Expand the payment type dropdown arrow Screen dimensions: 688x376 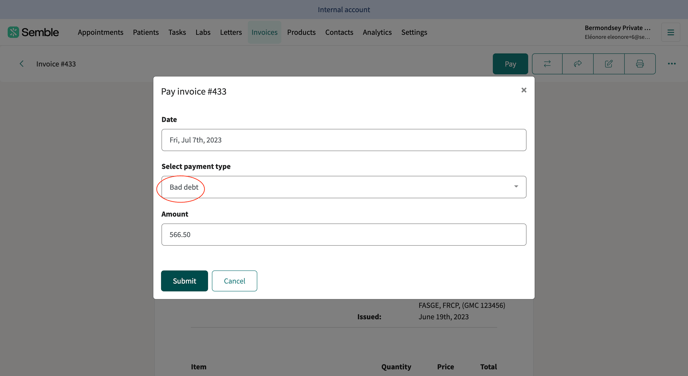click(516, 186)
